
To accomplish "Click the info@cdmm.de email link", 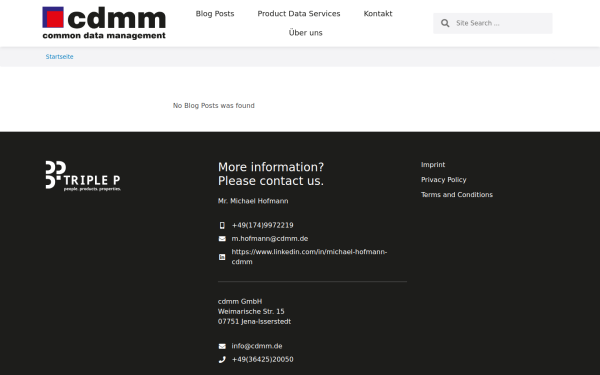I will point(257,346).
